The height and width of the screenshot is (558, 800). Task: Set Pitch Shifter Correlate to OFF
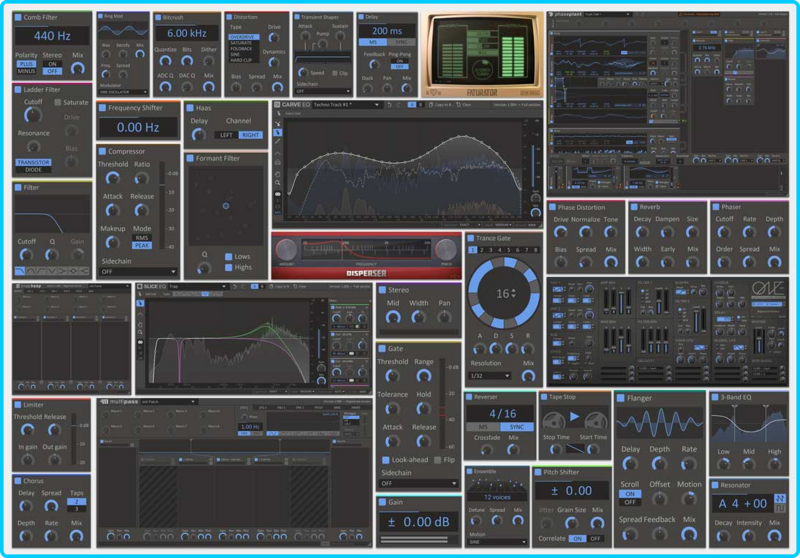coord(595,539)
